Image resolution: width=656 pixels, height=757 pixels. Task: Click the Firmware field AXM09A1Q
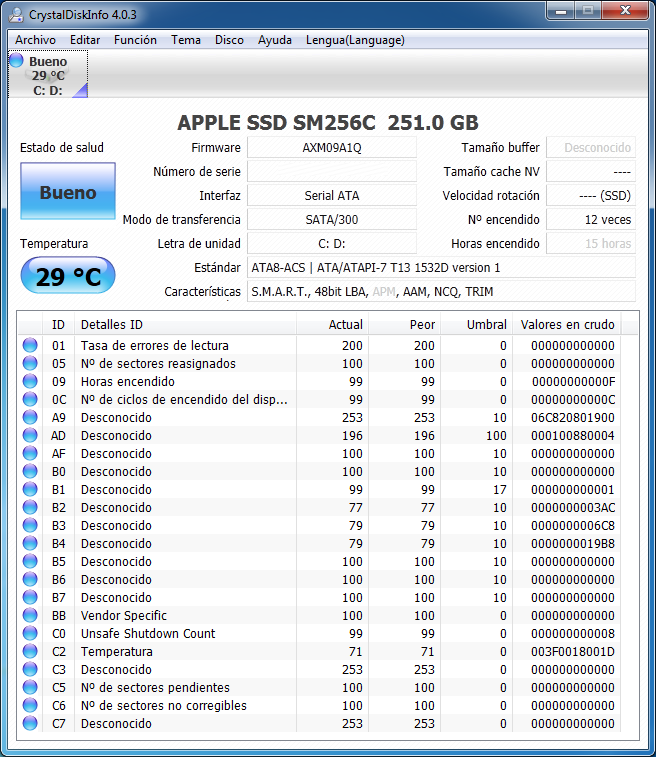332,147
